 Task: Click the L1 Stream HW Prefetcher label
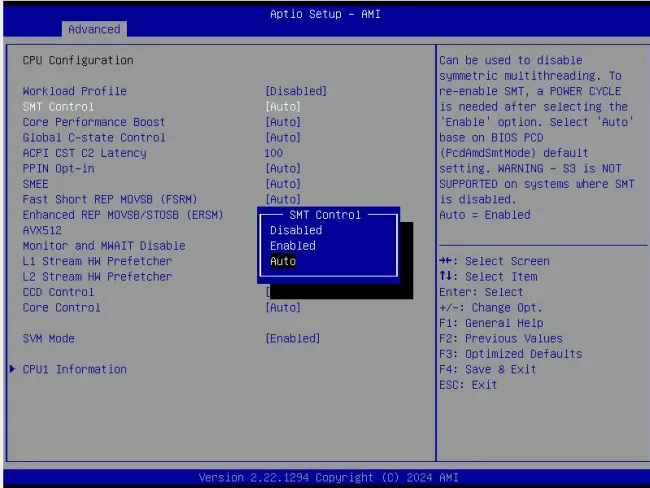coord(97,261)
